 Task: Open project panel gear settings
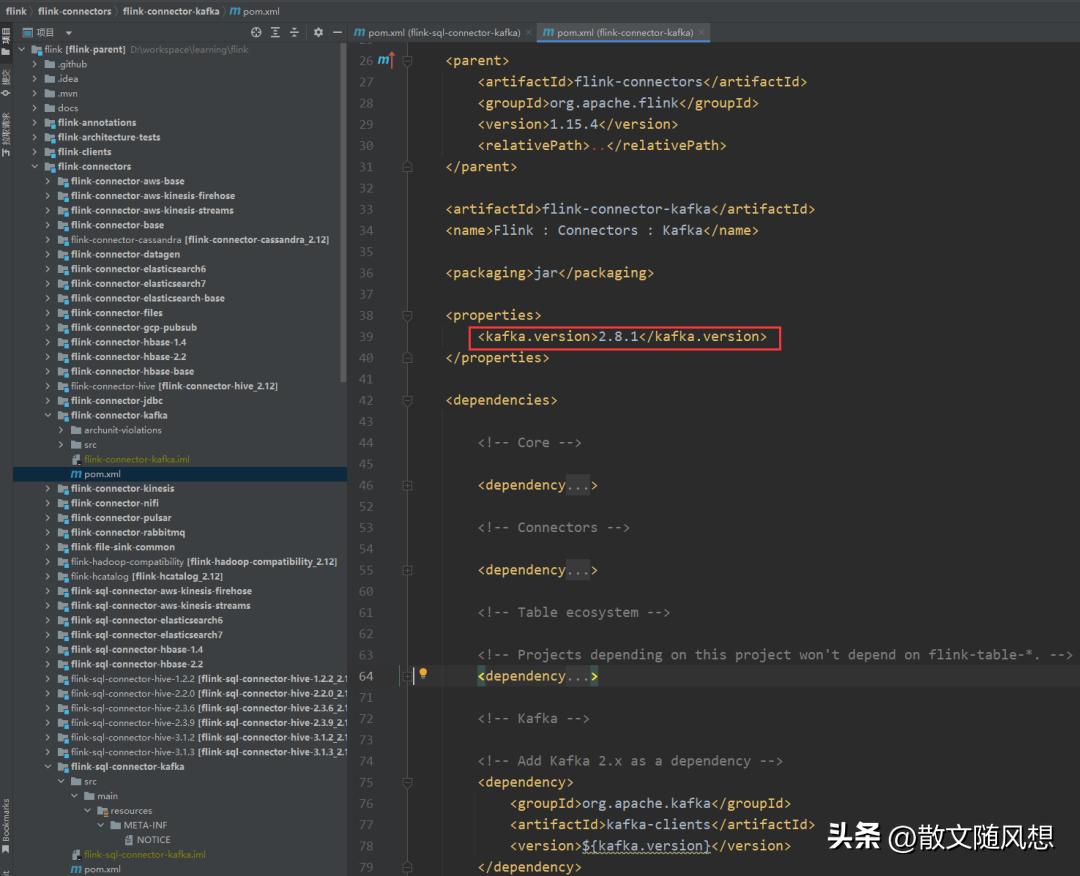click(x=318, y=32)
